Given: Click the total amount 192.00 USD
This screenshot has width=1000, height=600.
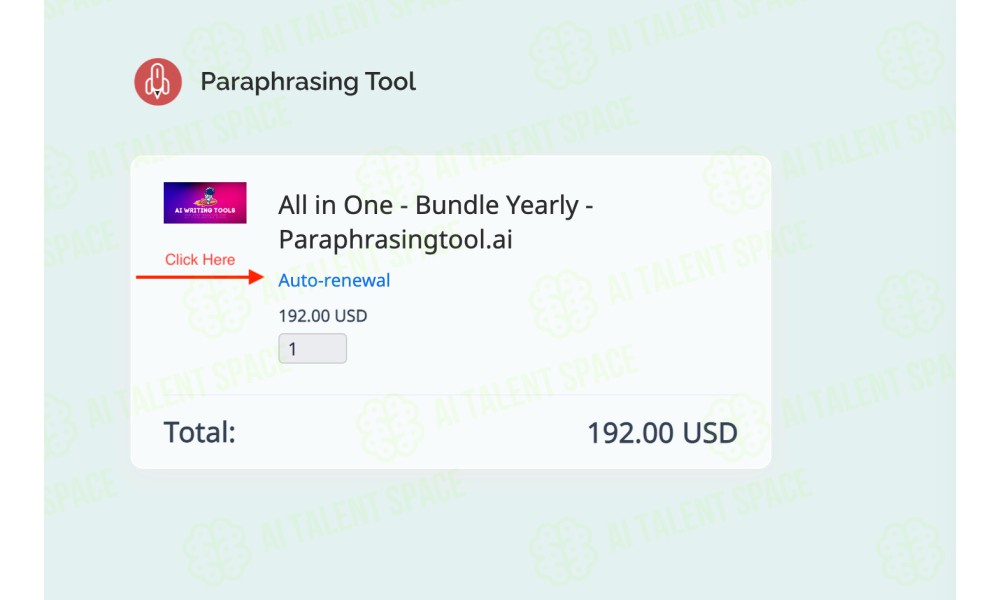Looking at the screenshot, I should pos(662,433).
